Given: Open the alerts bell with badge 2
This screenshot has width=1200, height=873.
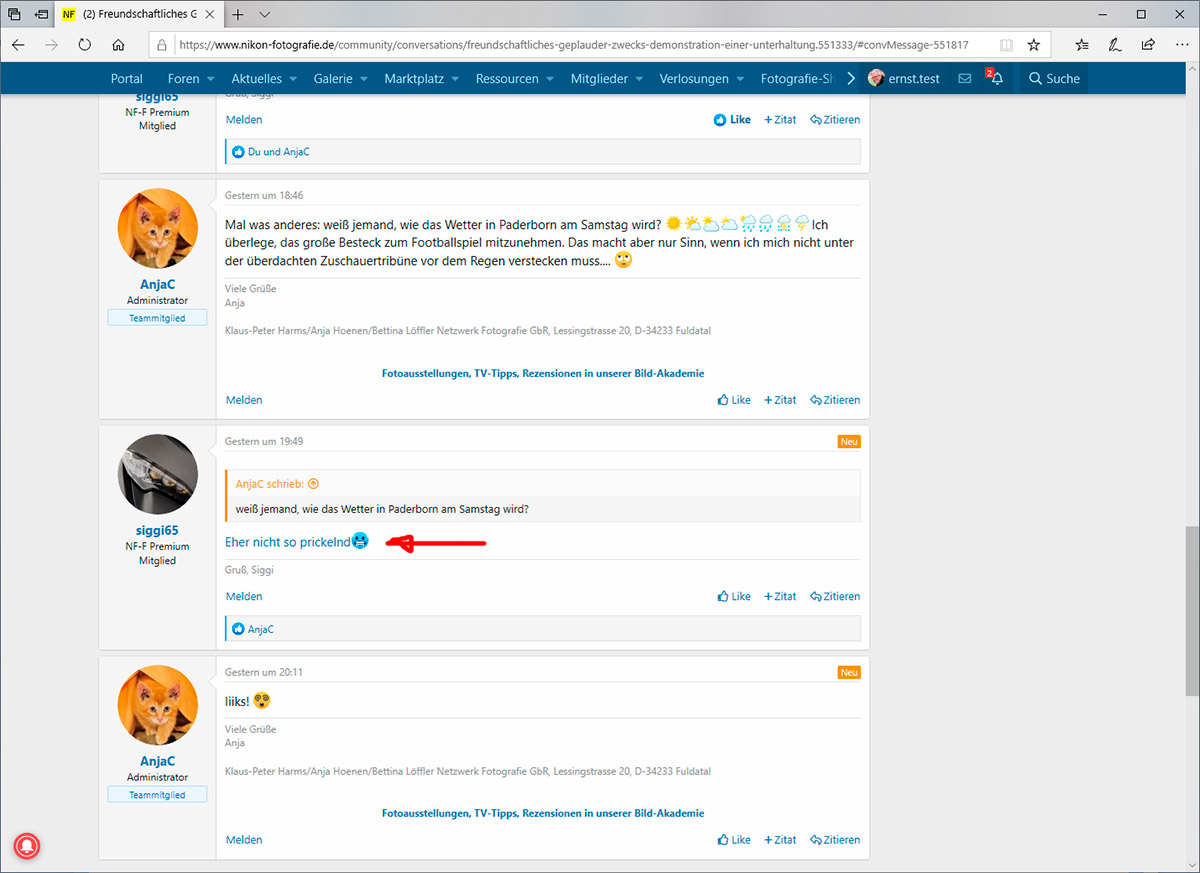Looking at the screenshot, I should click(x=995, y=78).
